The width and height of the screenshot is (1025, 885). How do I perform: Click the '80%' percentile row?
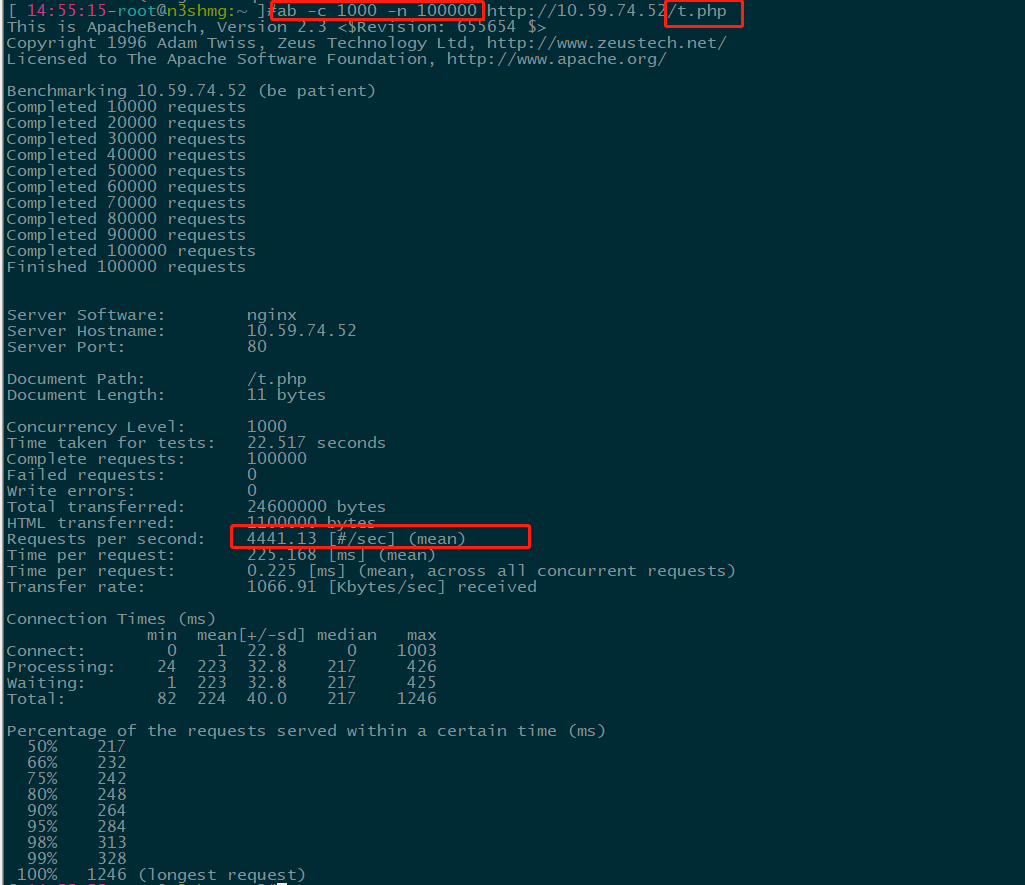pos(76,795)
